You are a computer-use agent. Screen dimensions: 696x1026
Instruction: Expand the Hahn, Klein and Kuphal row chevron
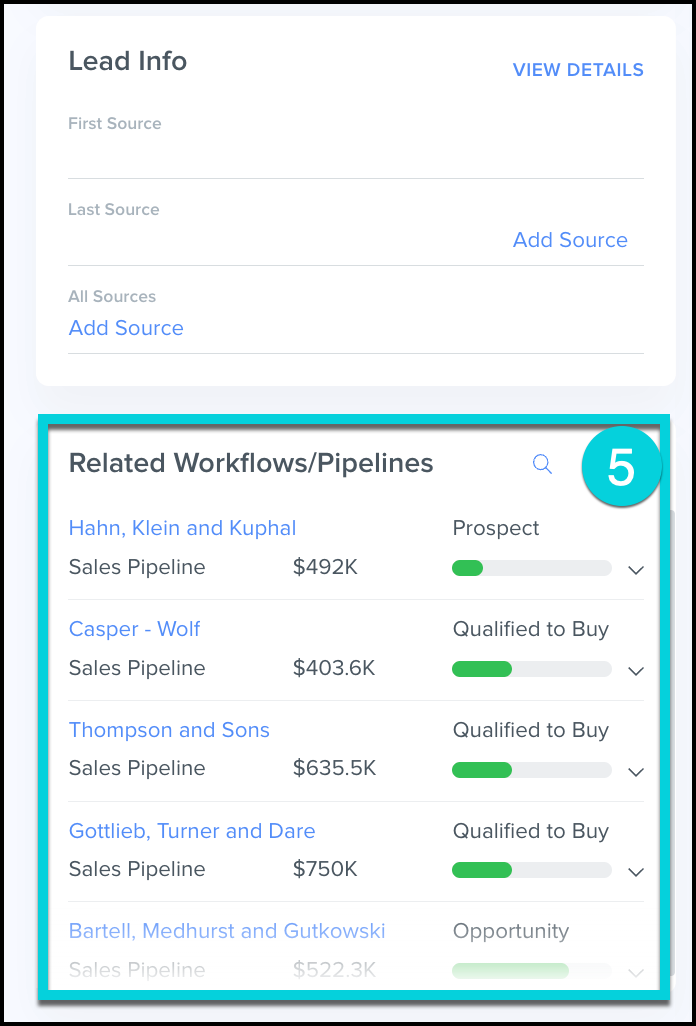pos(636,570)
